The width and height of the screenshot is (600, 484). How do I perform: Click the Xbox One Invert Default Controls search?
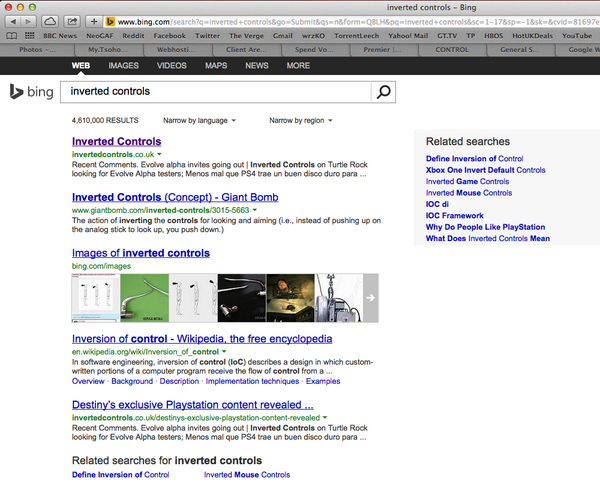click(x=486, y=170)
